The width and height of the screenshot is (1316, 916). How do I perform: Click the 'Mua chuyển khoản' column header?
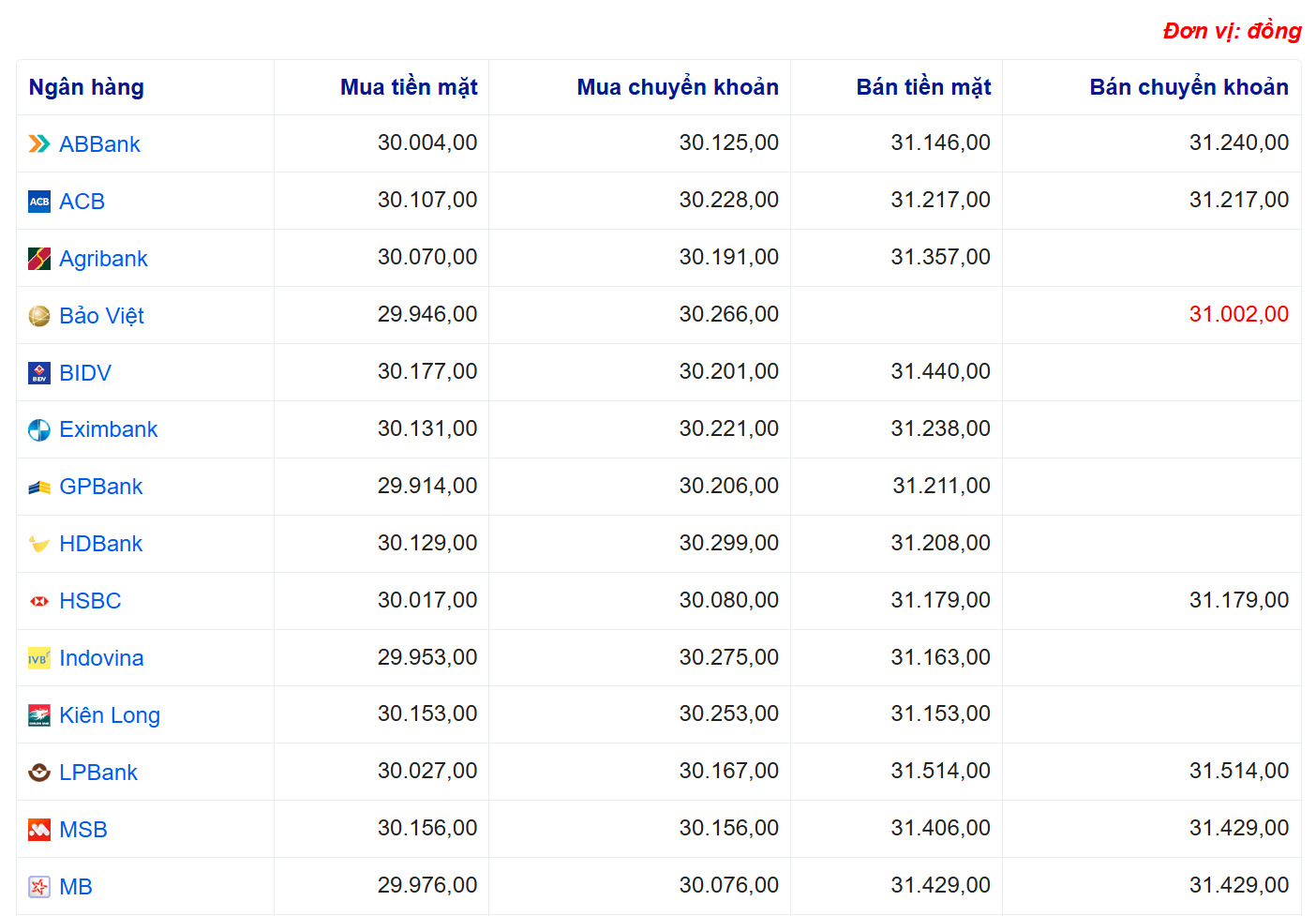point(678,87)
